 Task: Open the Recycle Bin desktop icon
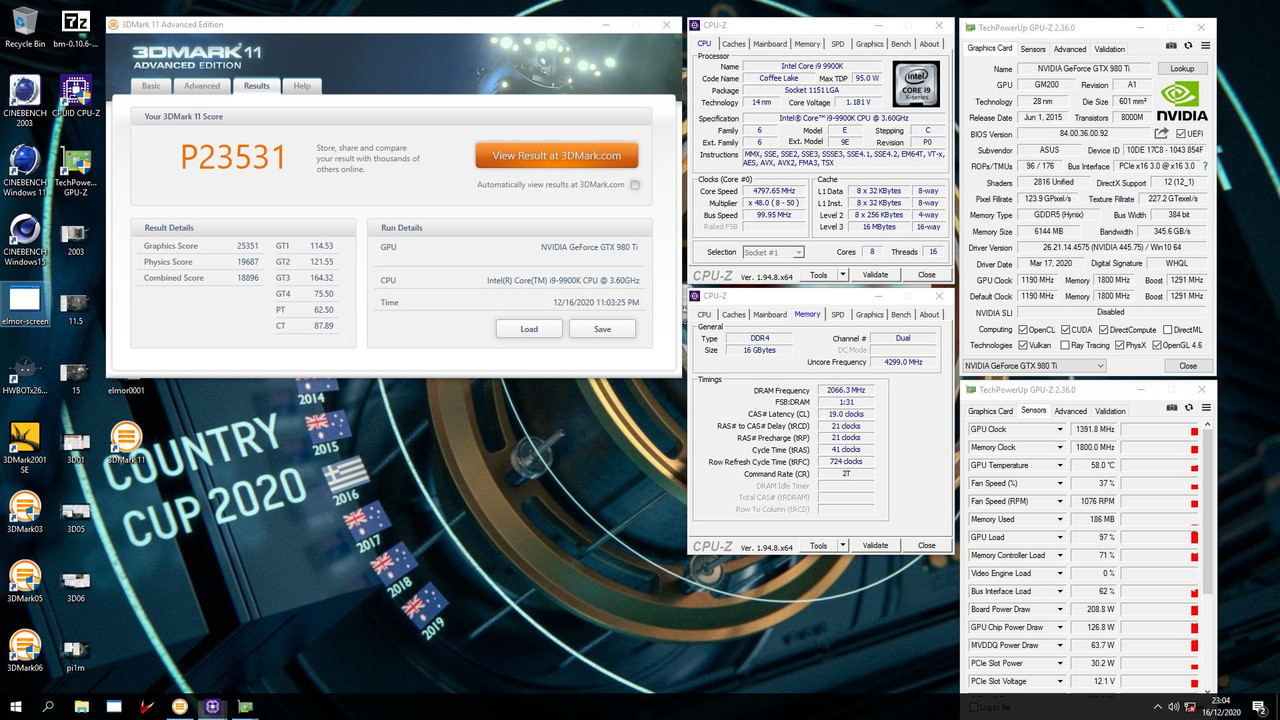click(24, 27)
